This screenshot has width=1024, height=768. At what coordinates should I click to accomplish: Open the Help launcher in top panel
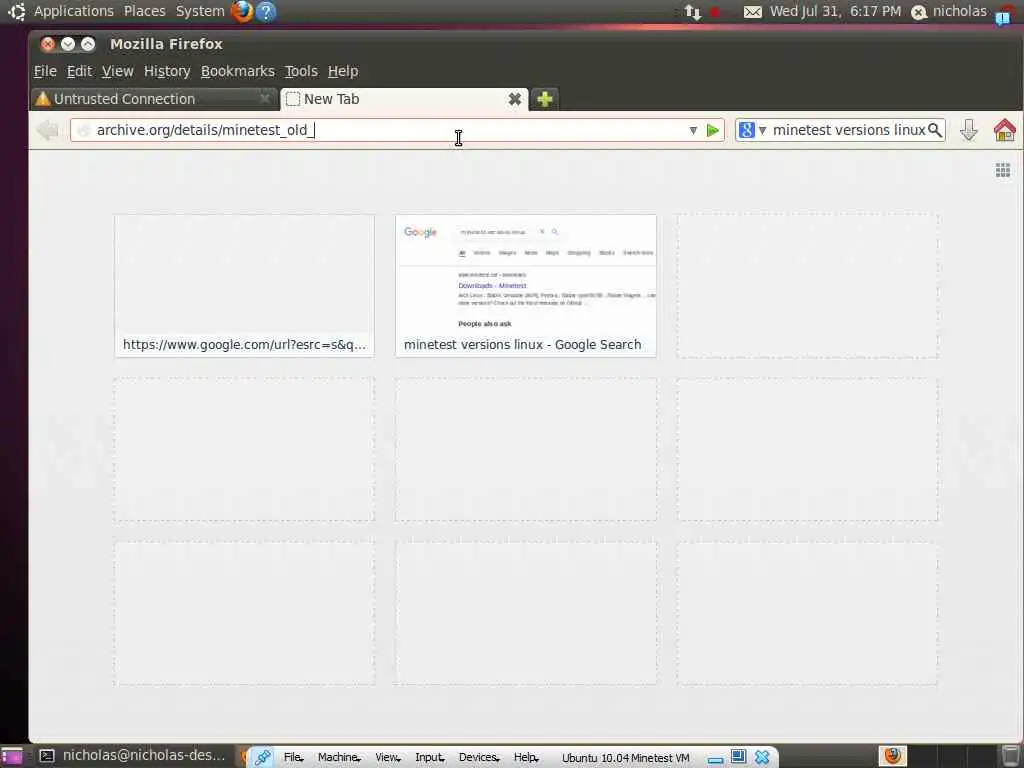coord(266,11)
